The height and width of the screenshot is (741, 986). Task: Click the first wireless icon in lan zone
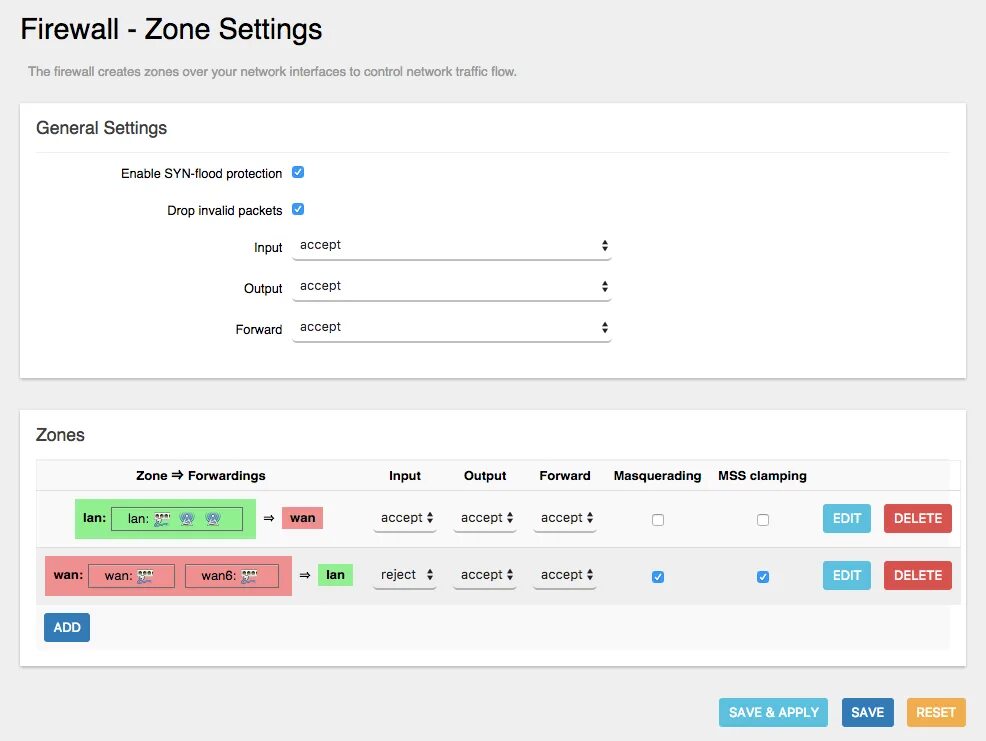187,518
